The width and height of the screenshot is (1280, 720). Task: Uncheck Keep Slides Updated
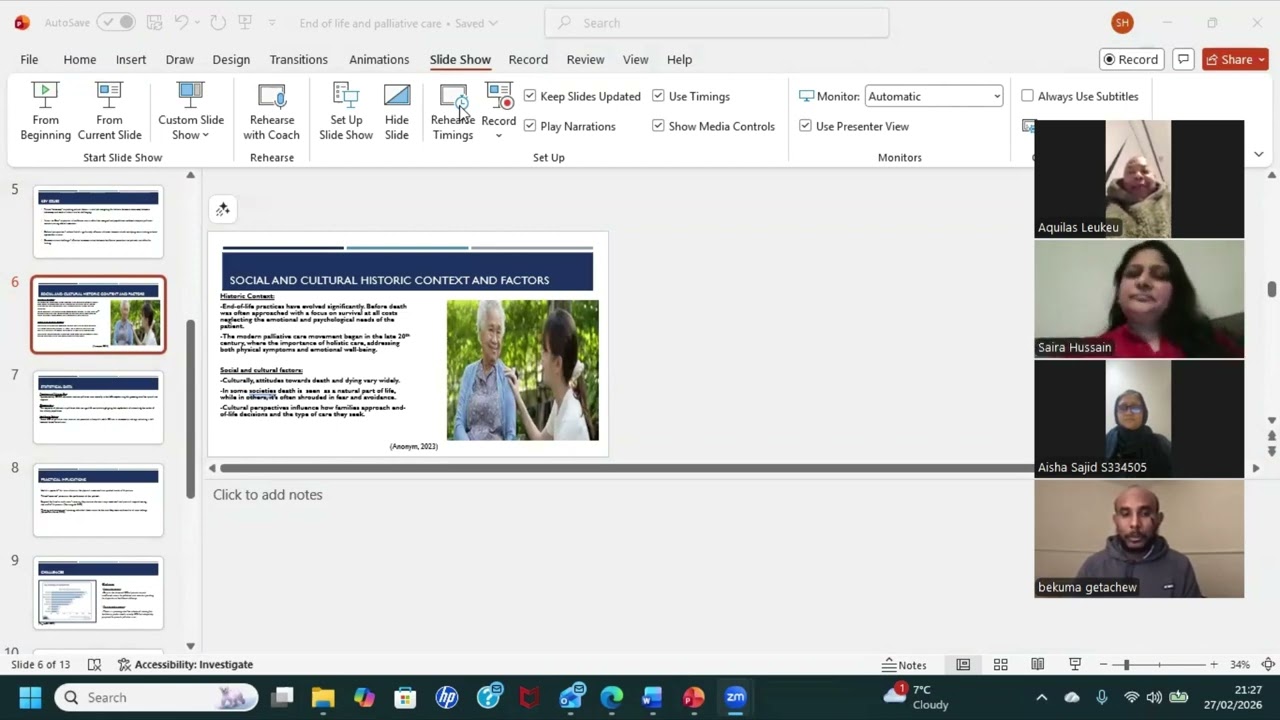[530, 96]
